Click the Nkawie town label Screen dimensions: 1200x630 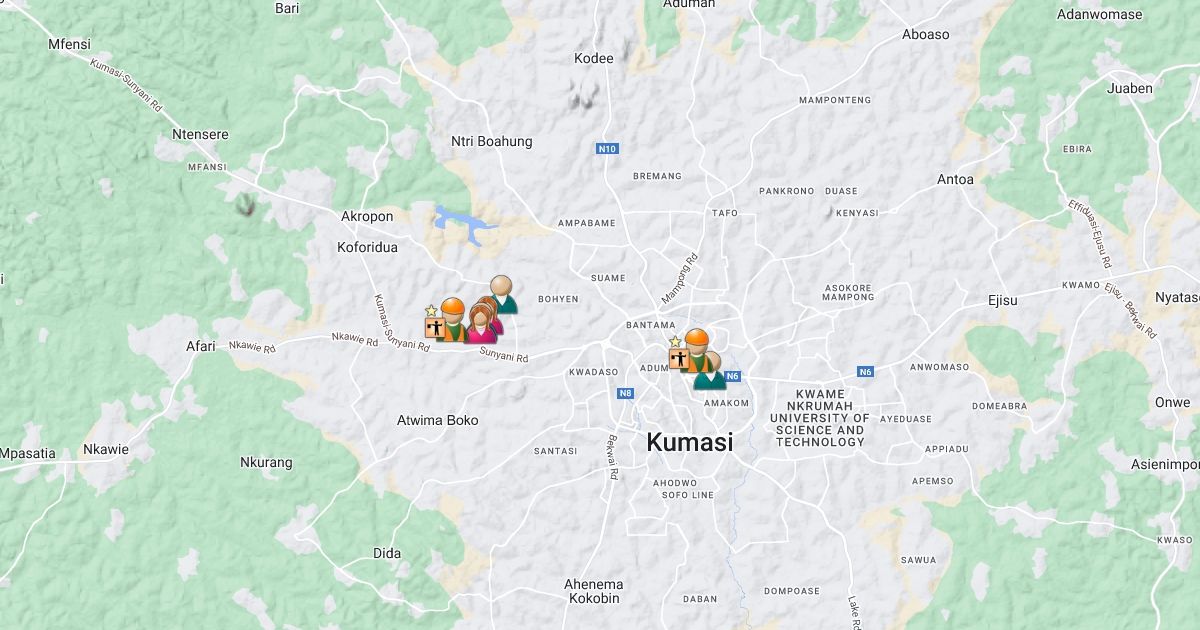106,449
